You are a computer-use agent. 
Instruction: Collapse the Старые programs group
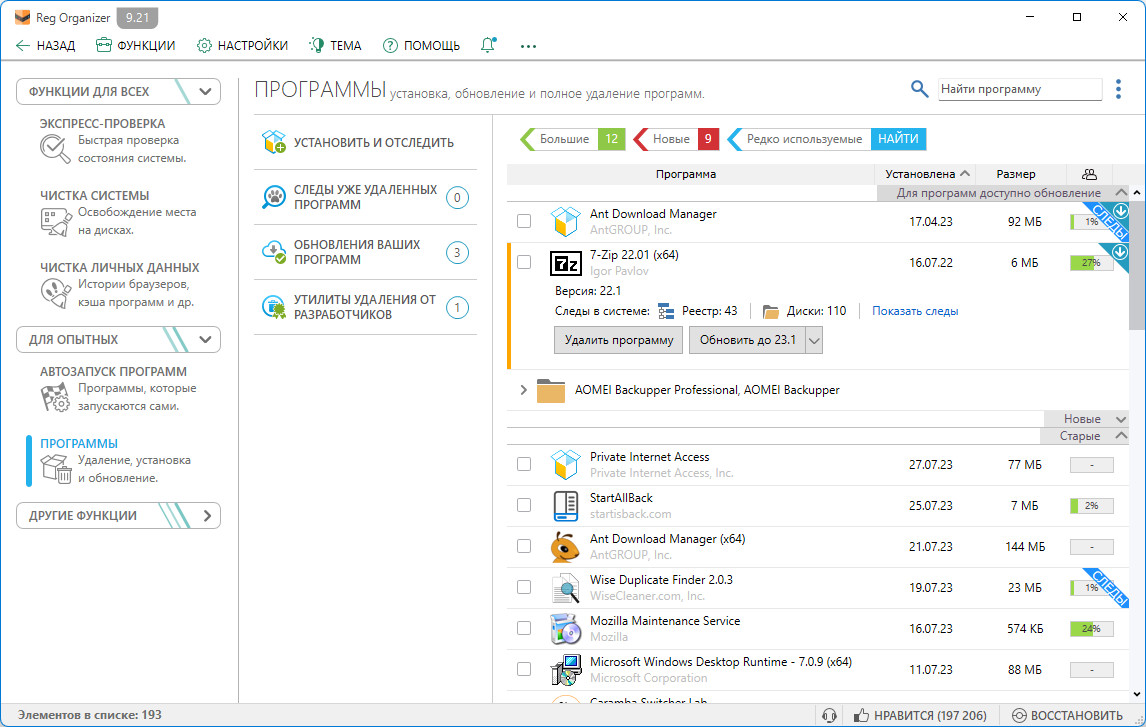click(x=1120, y=435)
